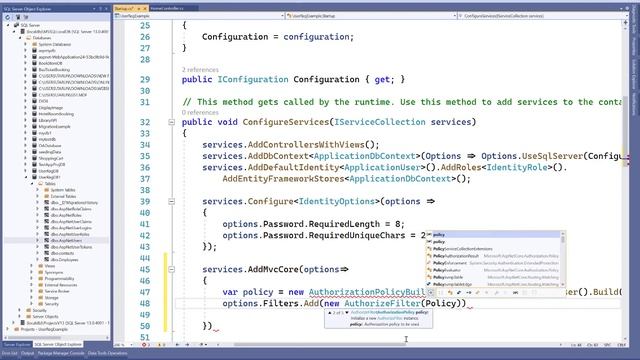
Task: Expand the ShoppingCart database node
Action: [26, 158]
